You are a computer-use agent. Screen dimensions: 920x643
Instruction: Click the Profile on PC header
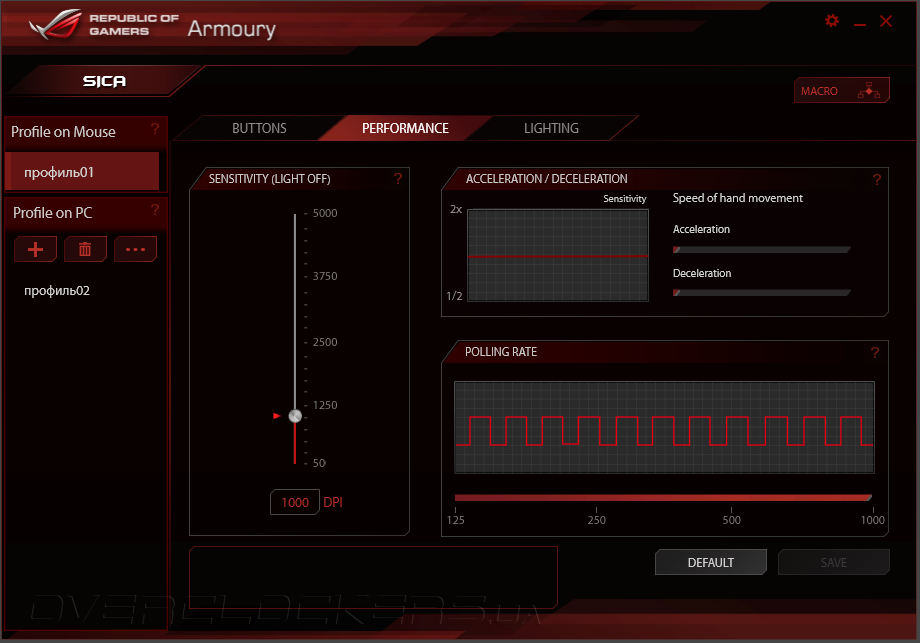(x=53, y=213)
